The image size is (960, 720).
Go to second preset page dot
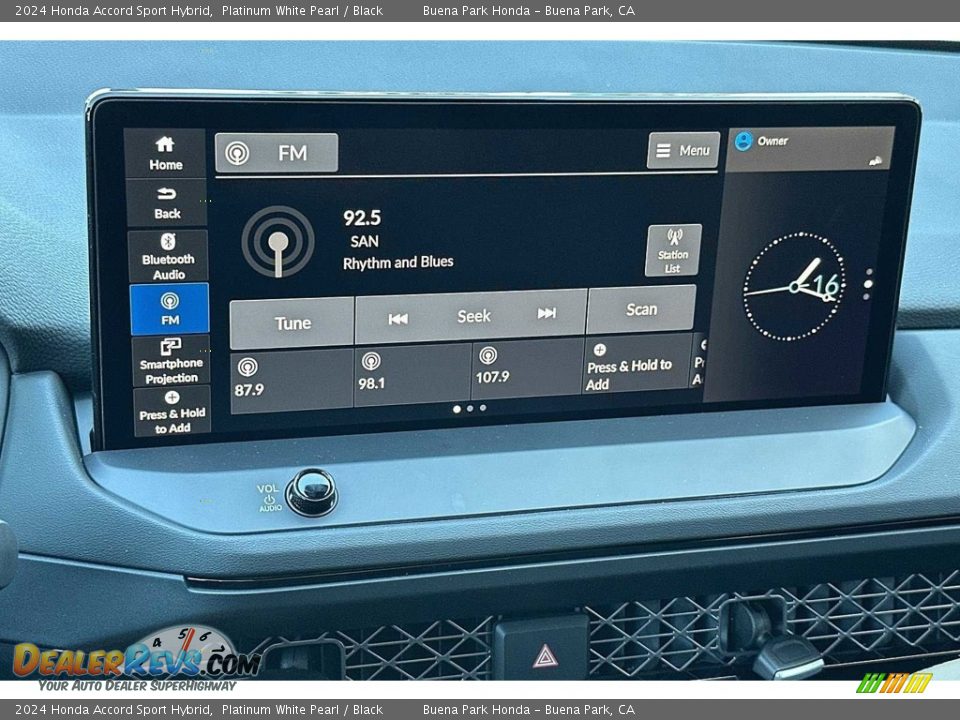pyautogui.click(x=470, y=408)
